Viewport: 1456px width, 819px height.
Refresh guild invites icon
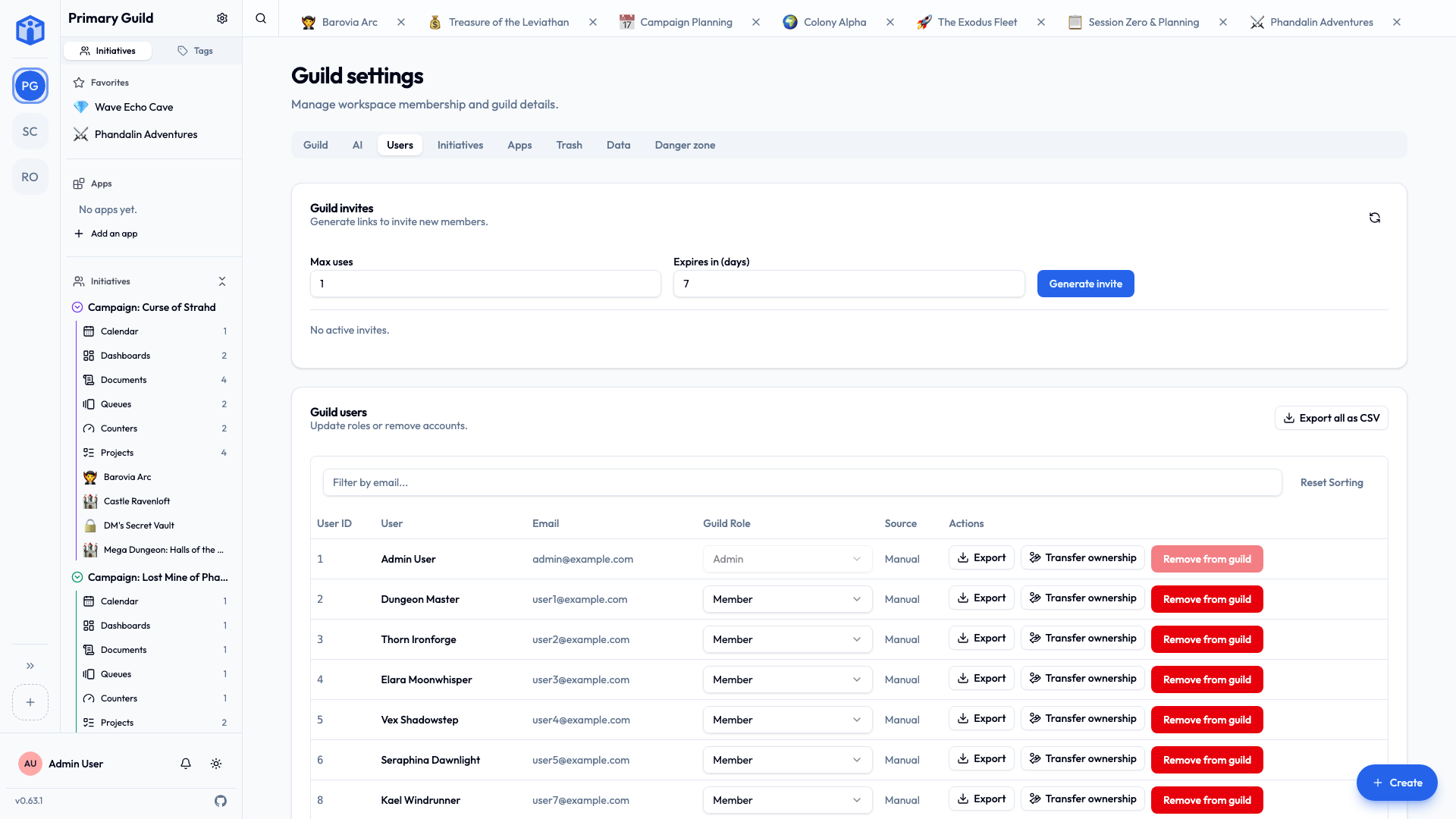point(1375,218)
